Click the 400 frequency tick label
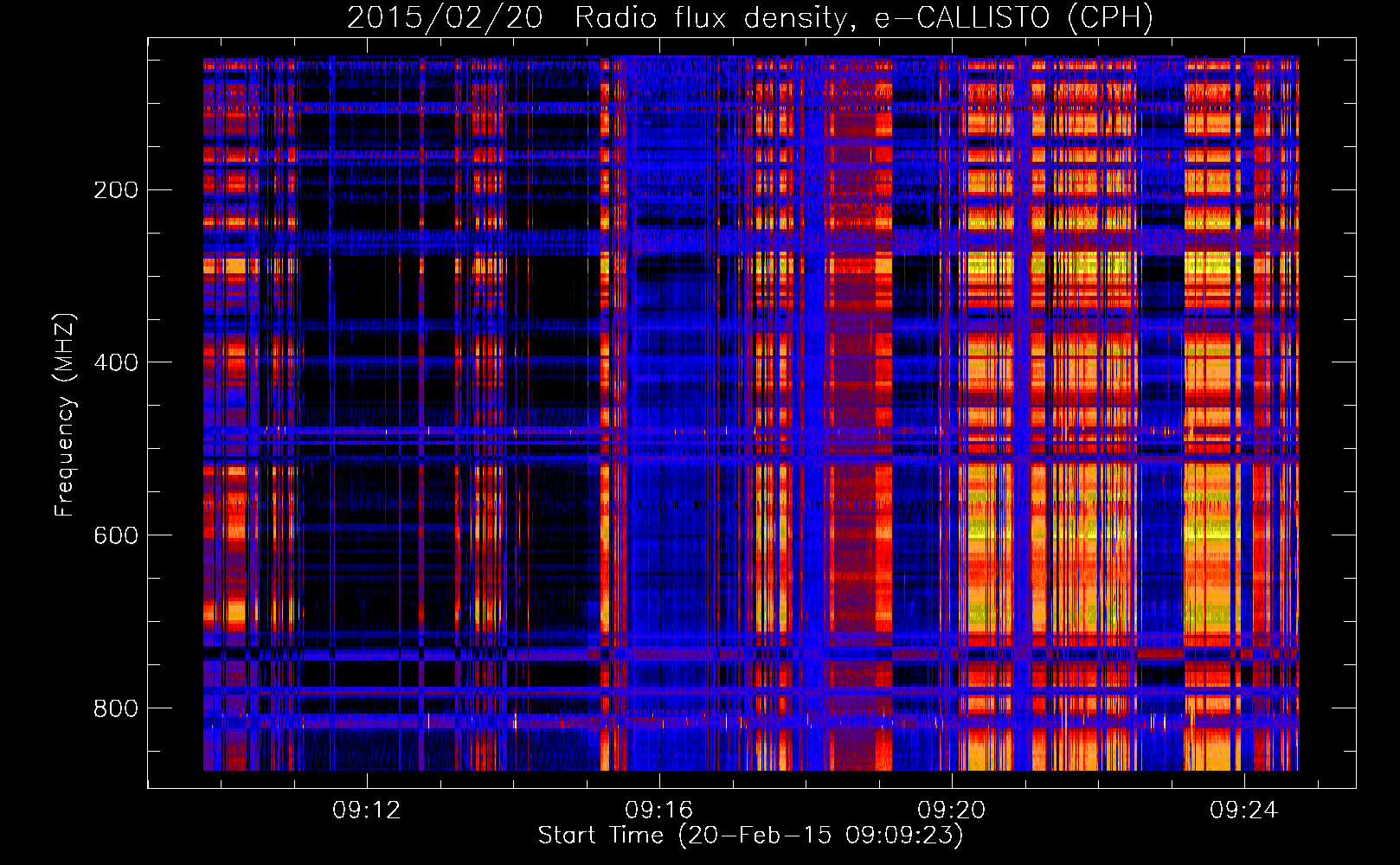1400x865 pixels. pyautogui.click(x=116, y=362)
